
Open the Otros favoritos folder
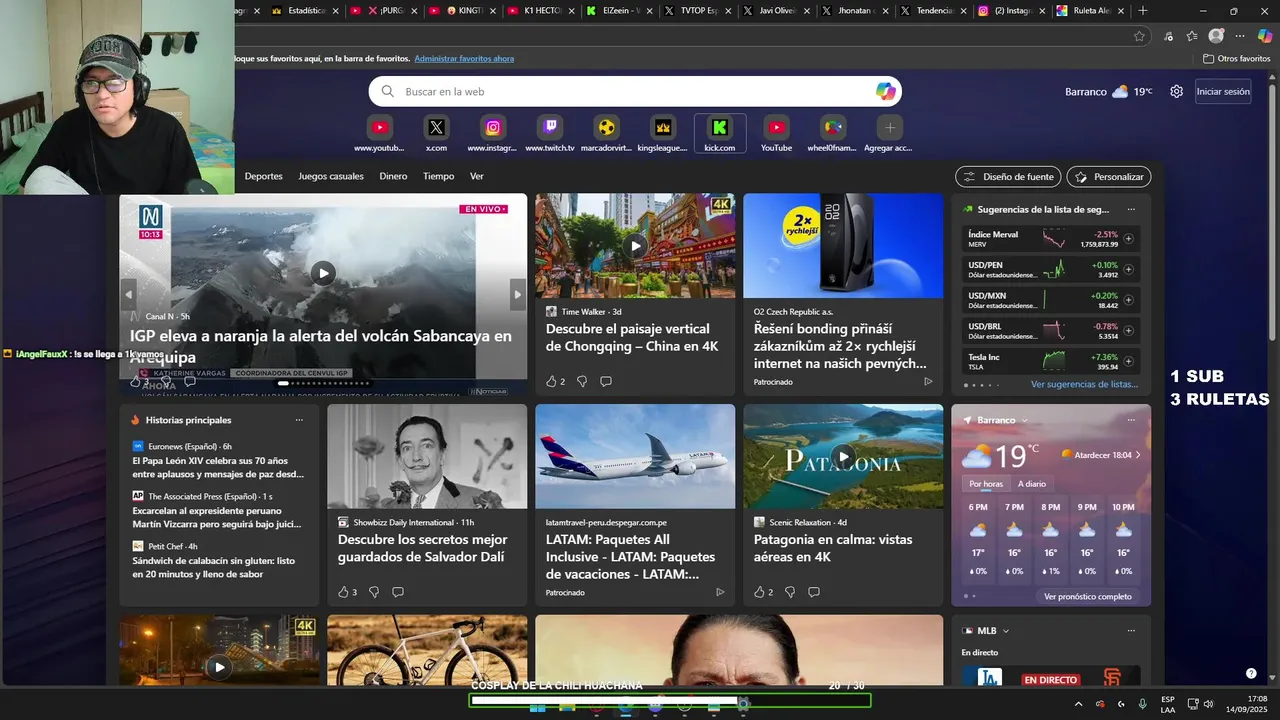point(1237,59)
